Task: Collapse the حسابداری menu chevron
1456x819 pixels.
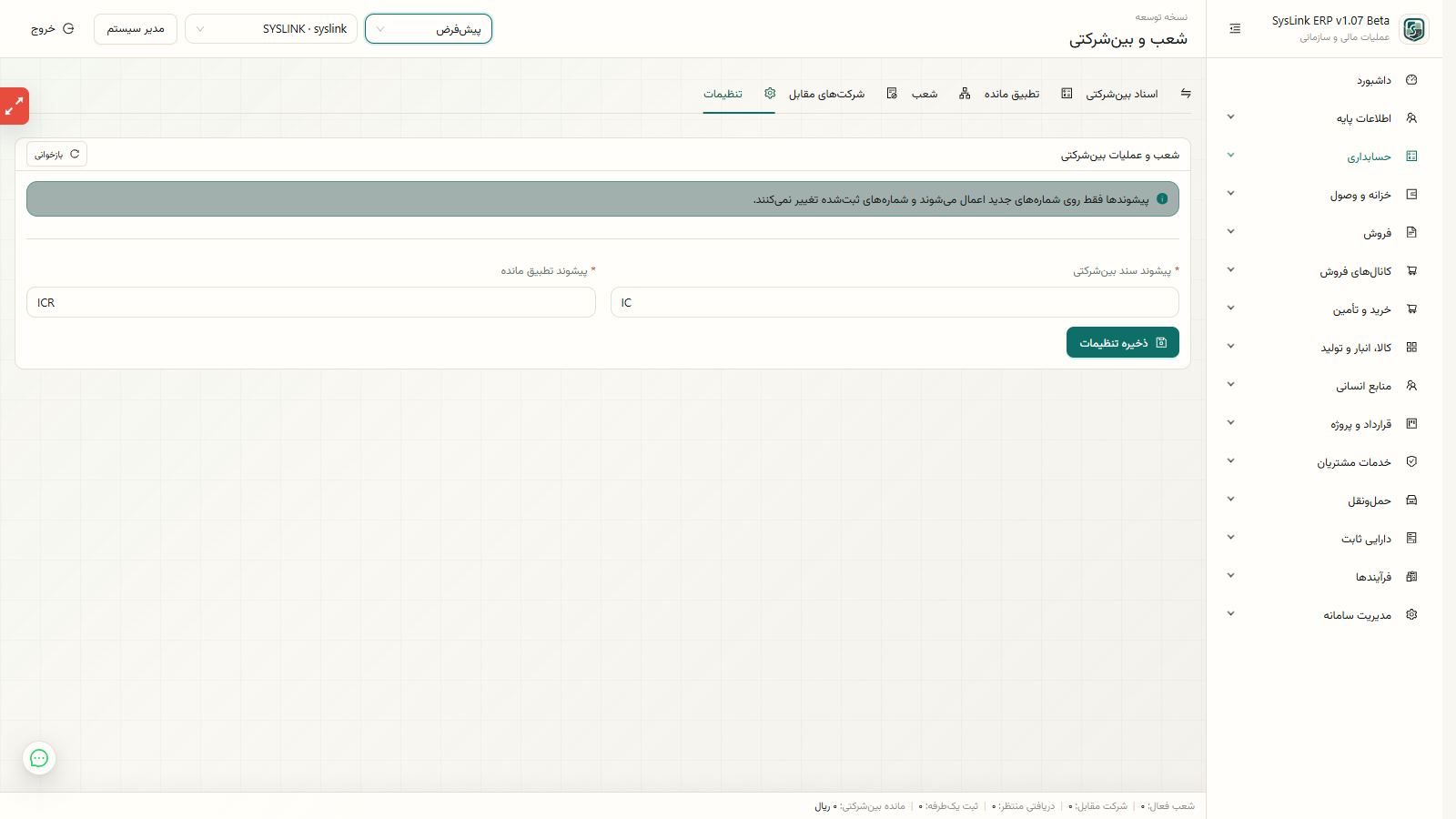Action: [x=1230, y=156]
